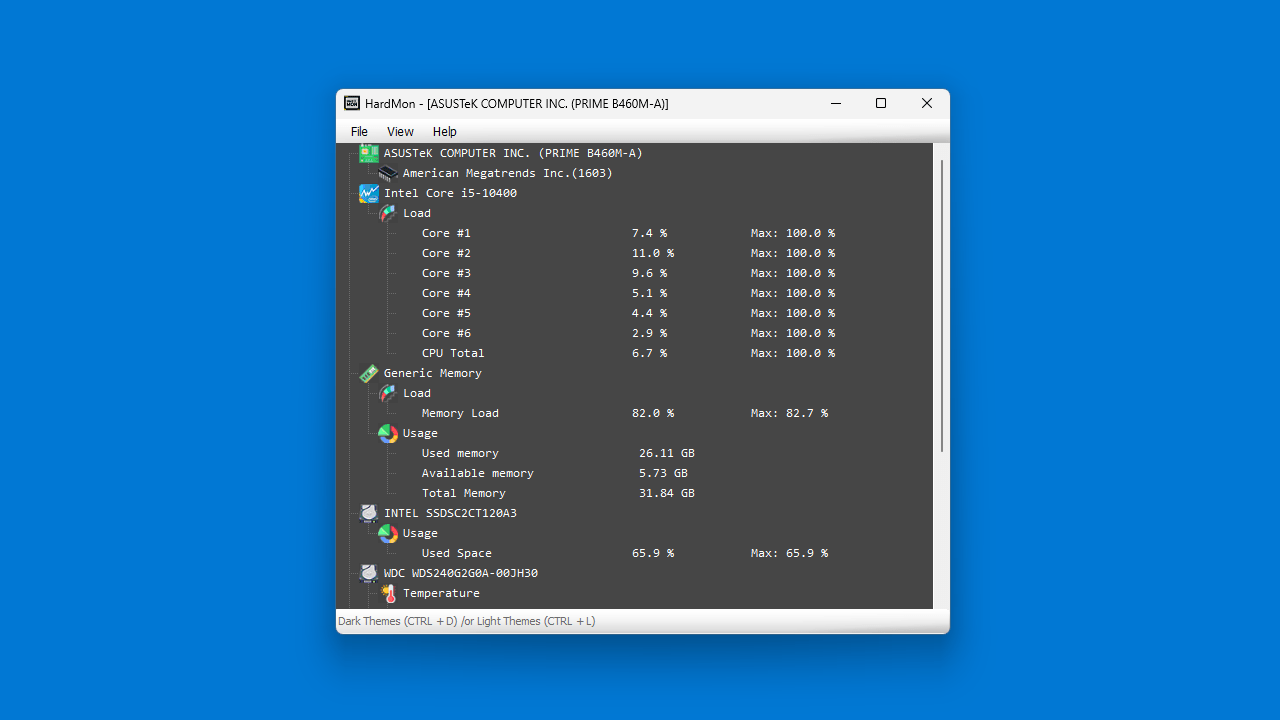Select the Used memory row
Viewport: 1280px width, 720px height.
point(558,453)
